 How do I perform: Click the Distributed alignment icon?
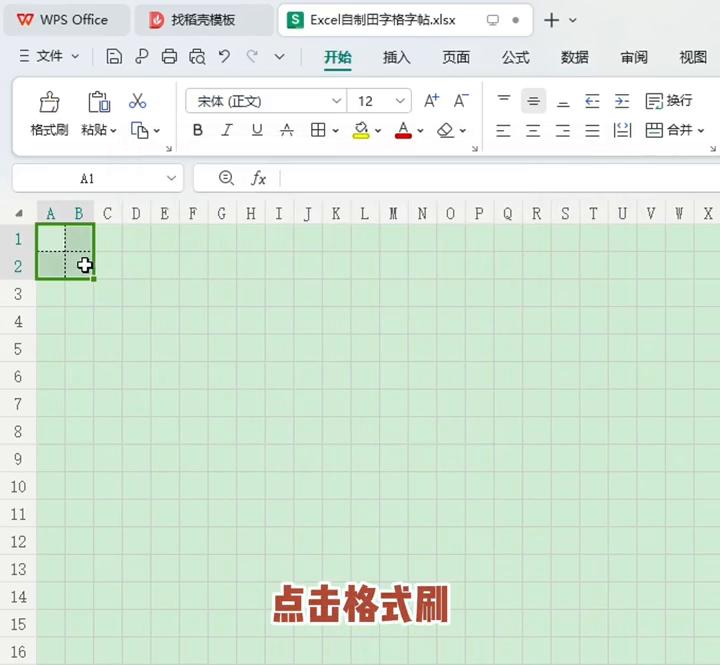[622, 130]
